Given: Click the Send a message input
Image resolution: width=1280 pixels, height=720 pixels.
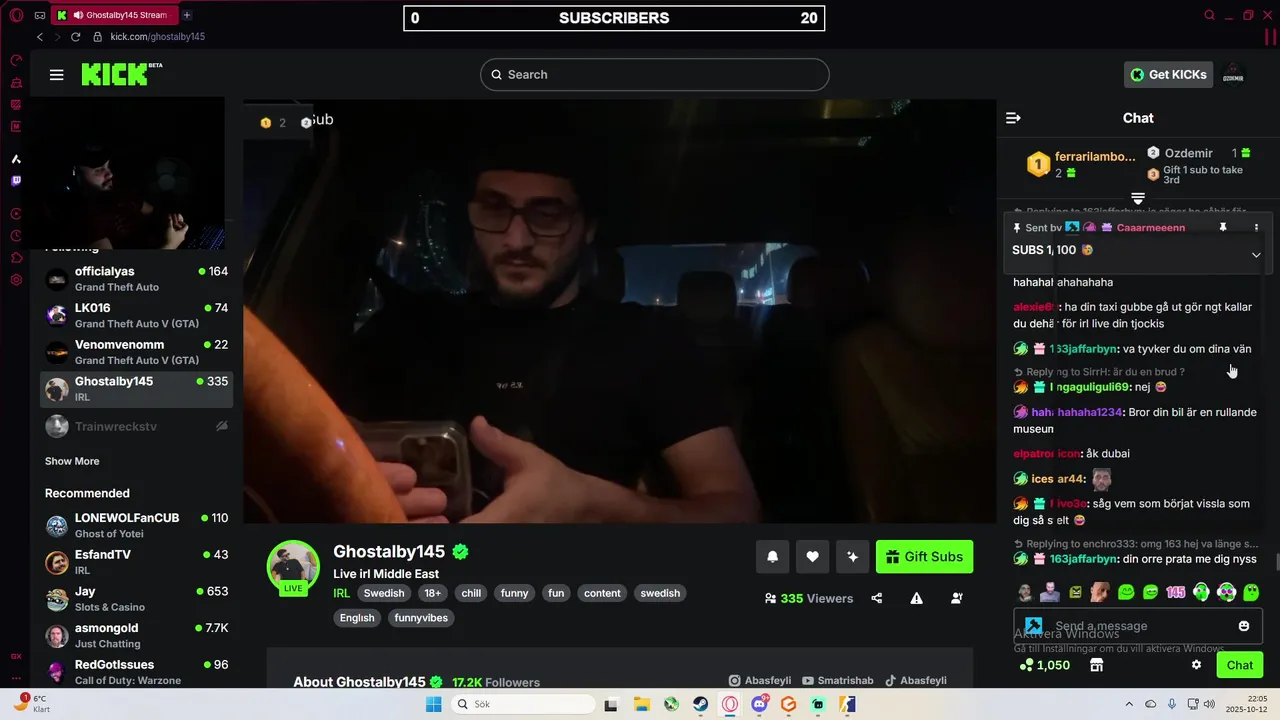Looking at the screenshot, I should click(1138, 626).
